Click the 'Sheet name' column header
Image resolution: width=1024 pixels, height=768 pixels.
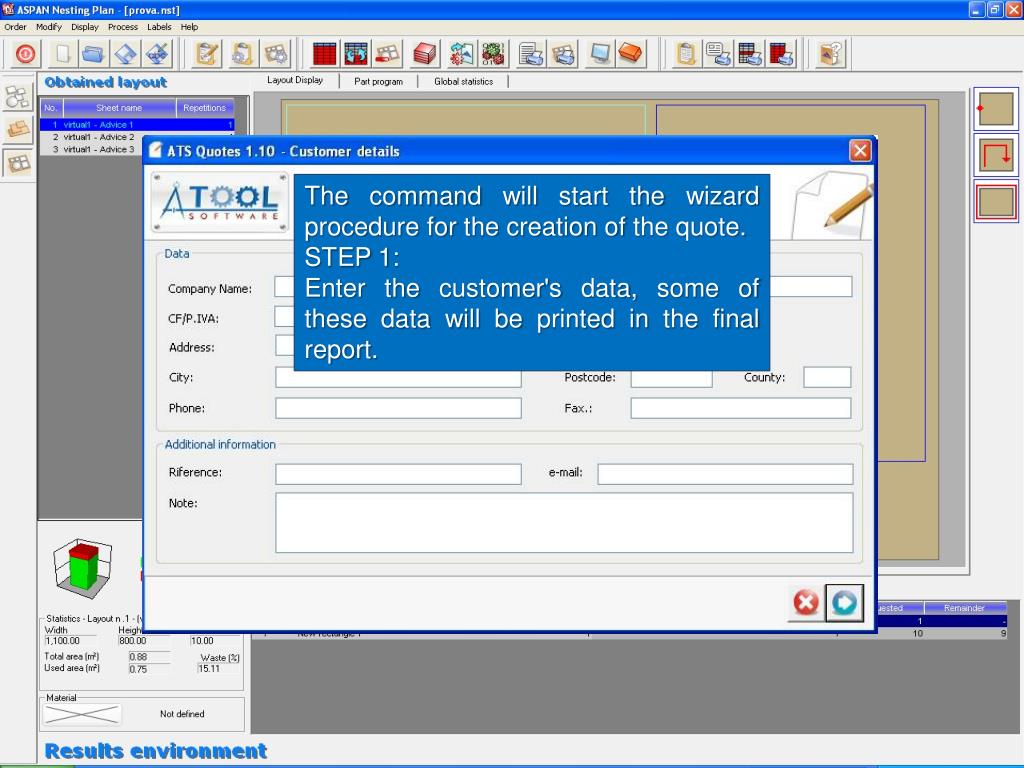pos(119,108)
